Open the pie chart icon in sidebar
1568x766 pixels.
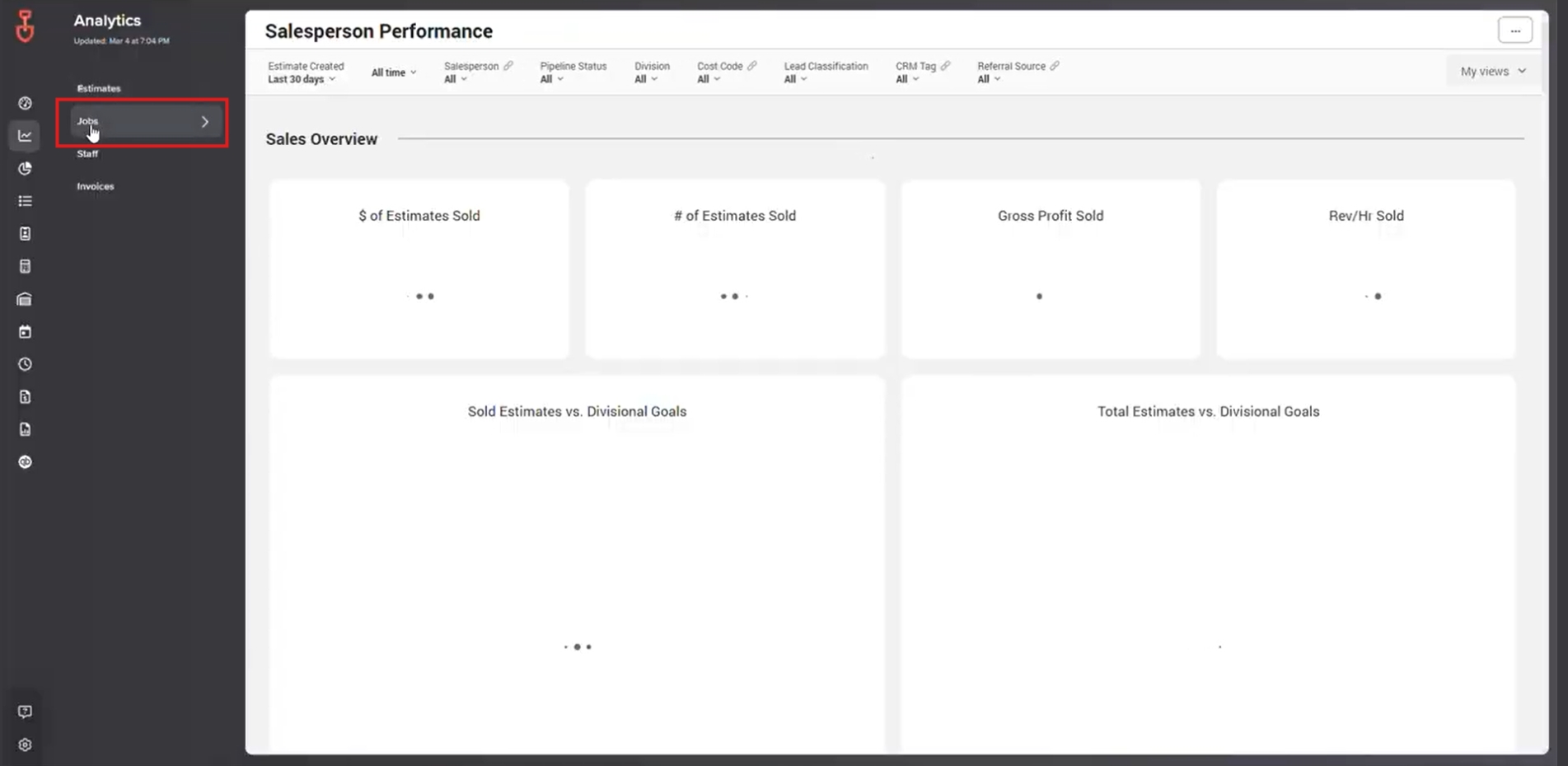25,169
